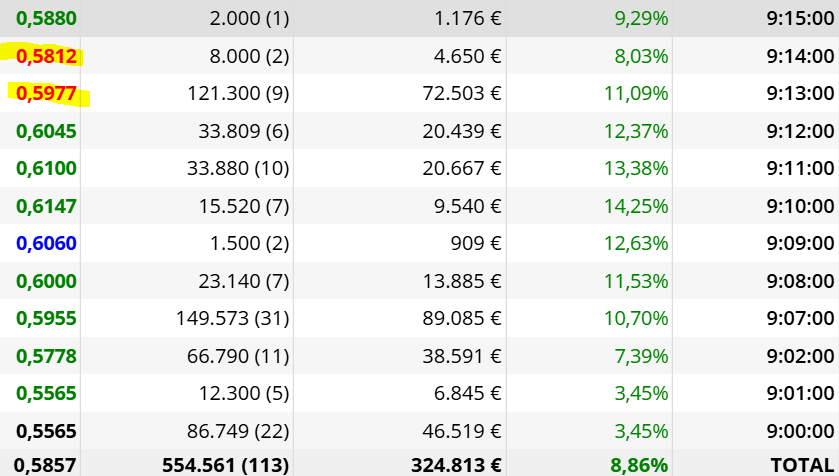The height and width of the screenshot is (476, 839).
Task: Select the amount 89.085 €
Action: (x=462, y=319)
